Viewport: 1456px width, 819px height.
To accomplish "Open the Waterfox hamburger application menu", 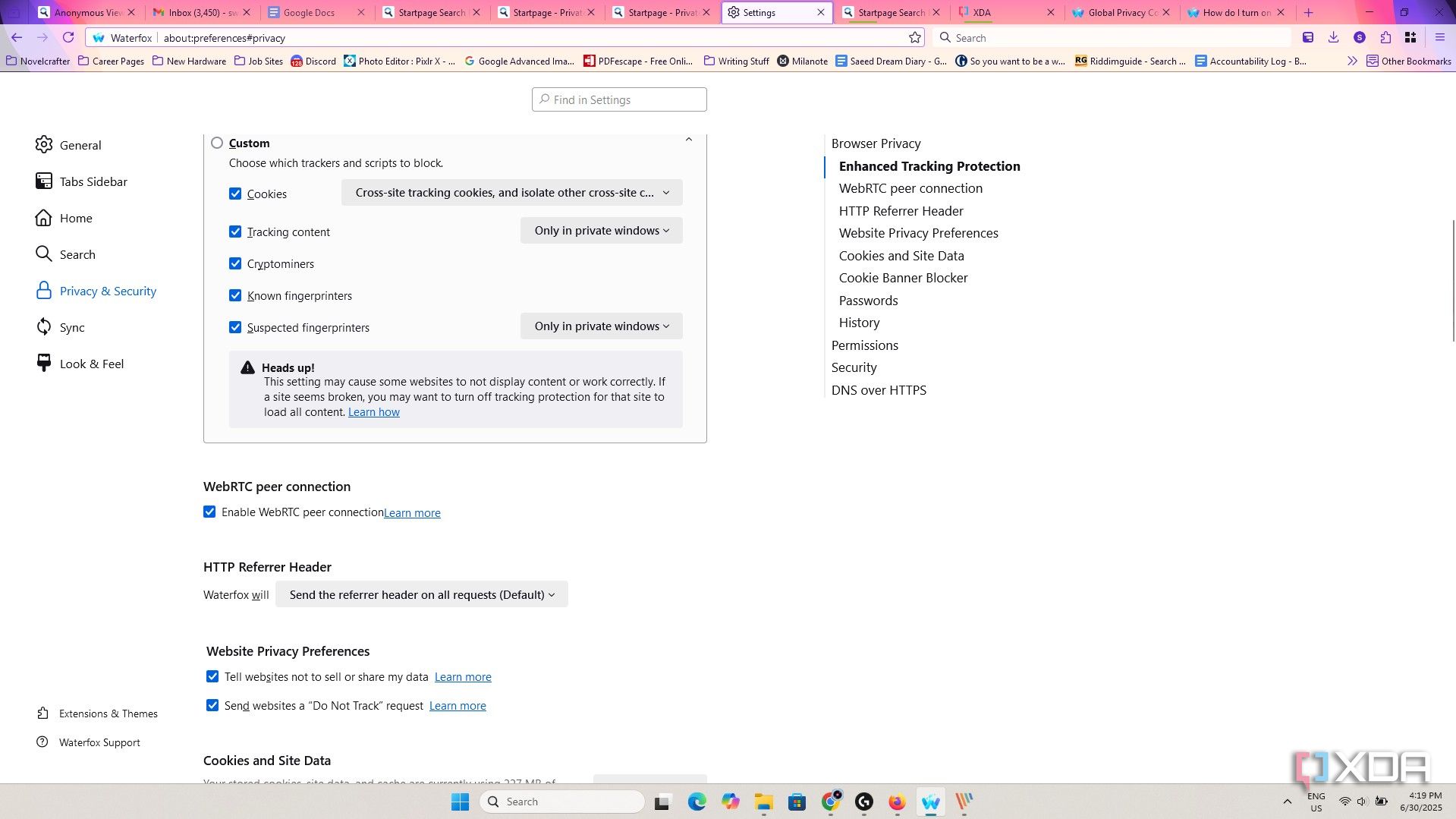I will [1439, 37].
